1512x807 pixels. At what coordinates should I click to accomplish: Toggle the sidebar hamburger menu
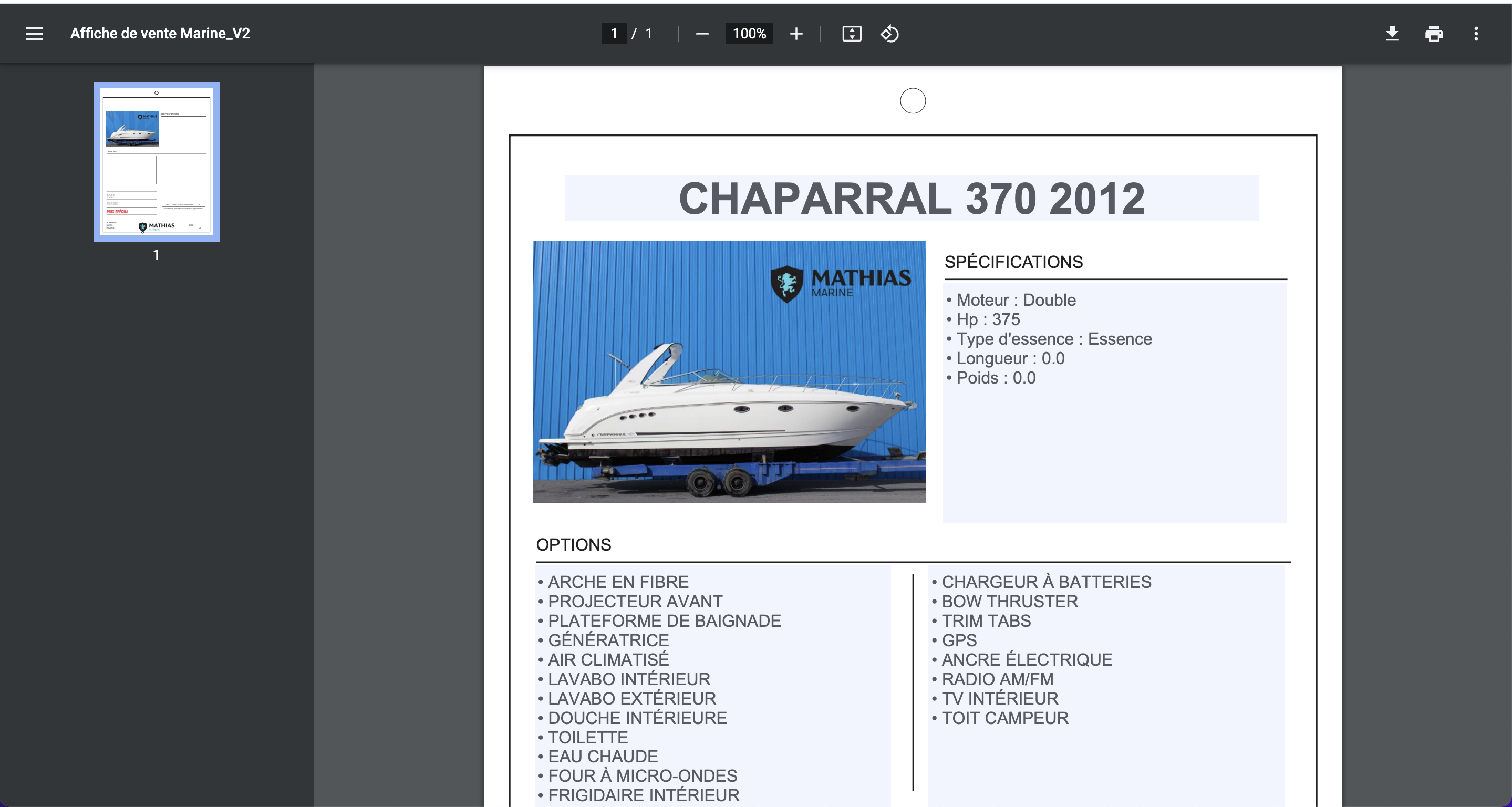[35, 34]
